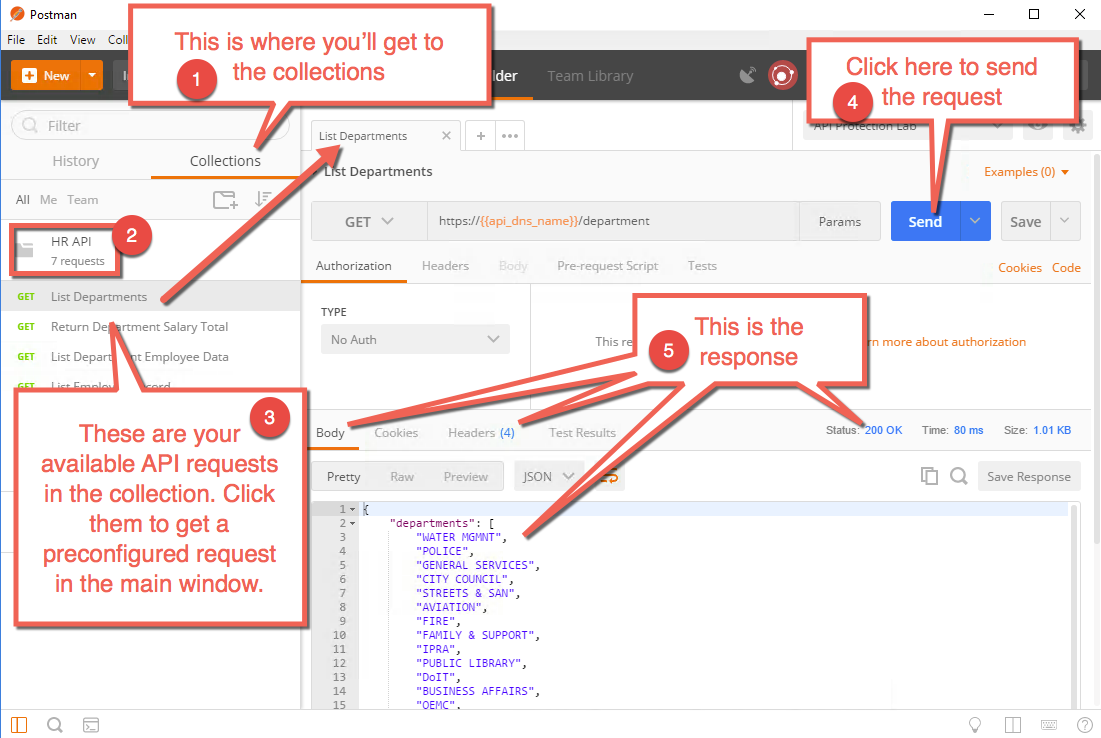Click the Params button
Viewport: 1101px width, 738px height.
coord(840,221)
